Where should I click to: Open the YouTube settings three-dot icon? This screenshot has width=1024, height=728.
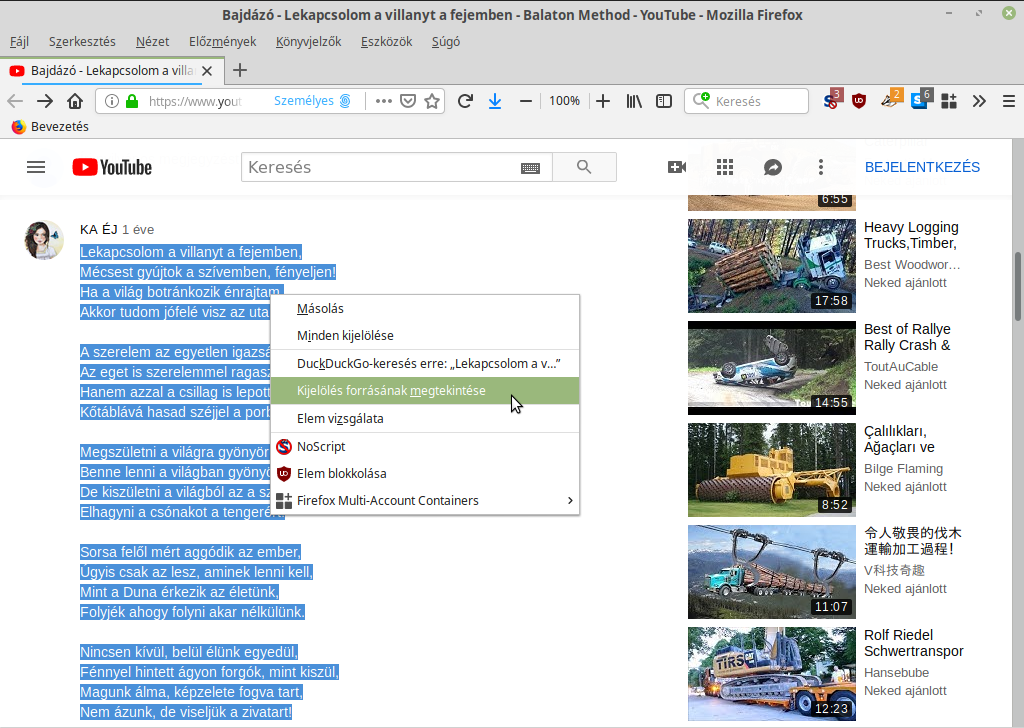(x=821, y=167)
